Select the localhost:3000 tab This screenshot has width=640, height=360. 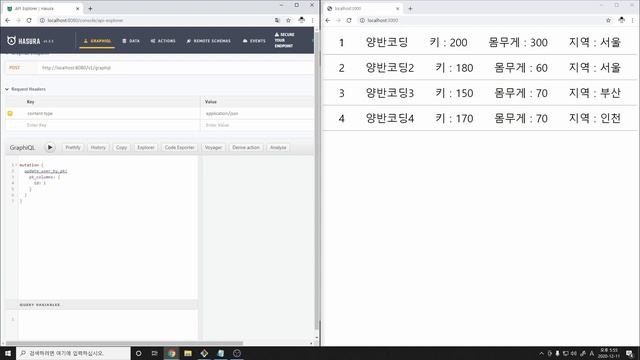click(363, 8)
